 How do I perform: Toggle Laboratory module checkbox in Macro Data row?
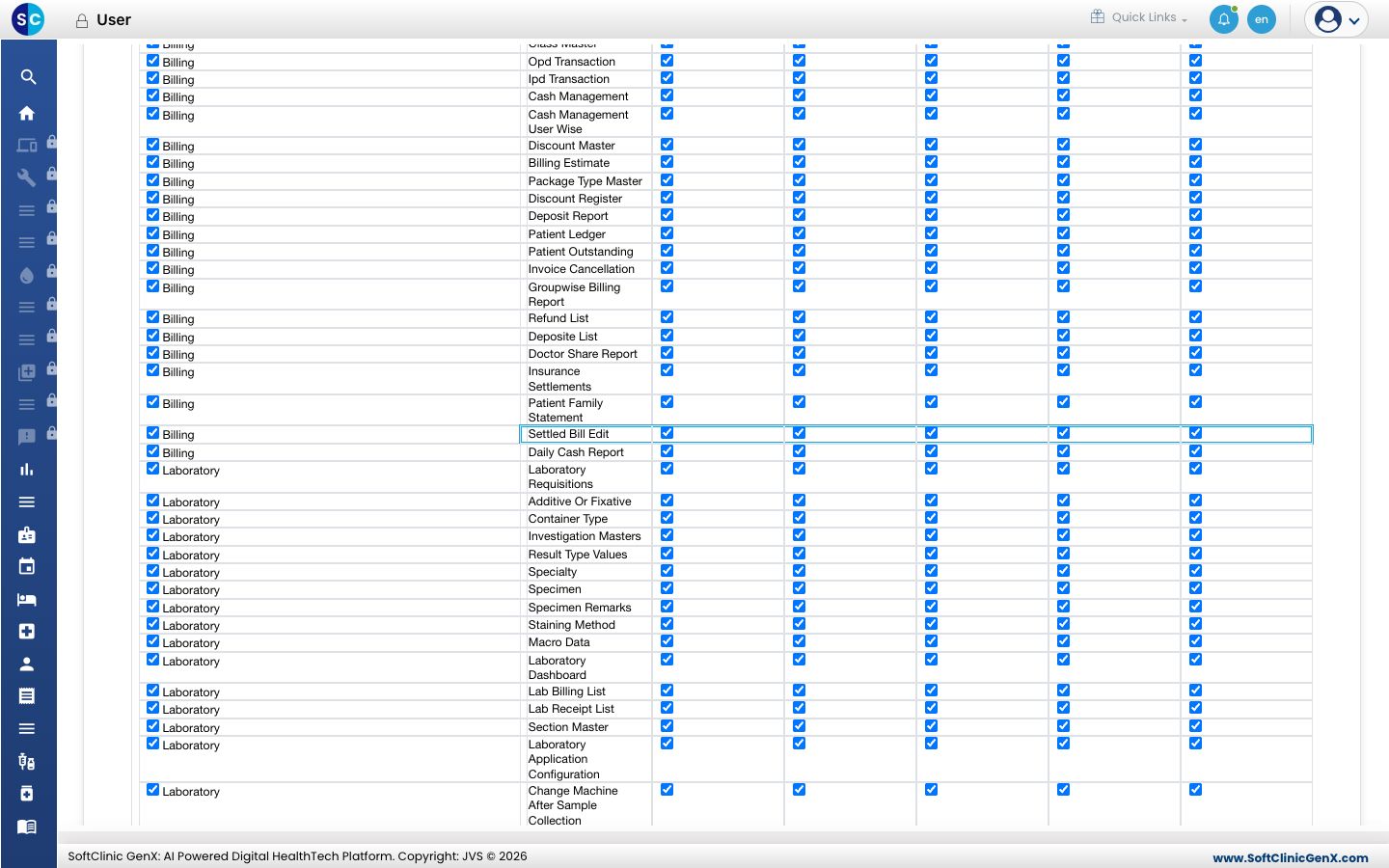point(152,641)
